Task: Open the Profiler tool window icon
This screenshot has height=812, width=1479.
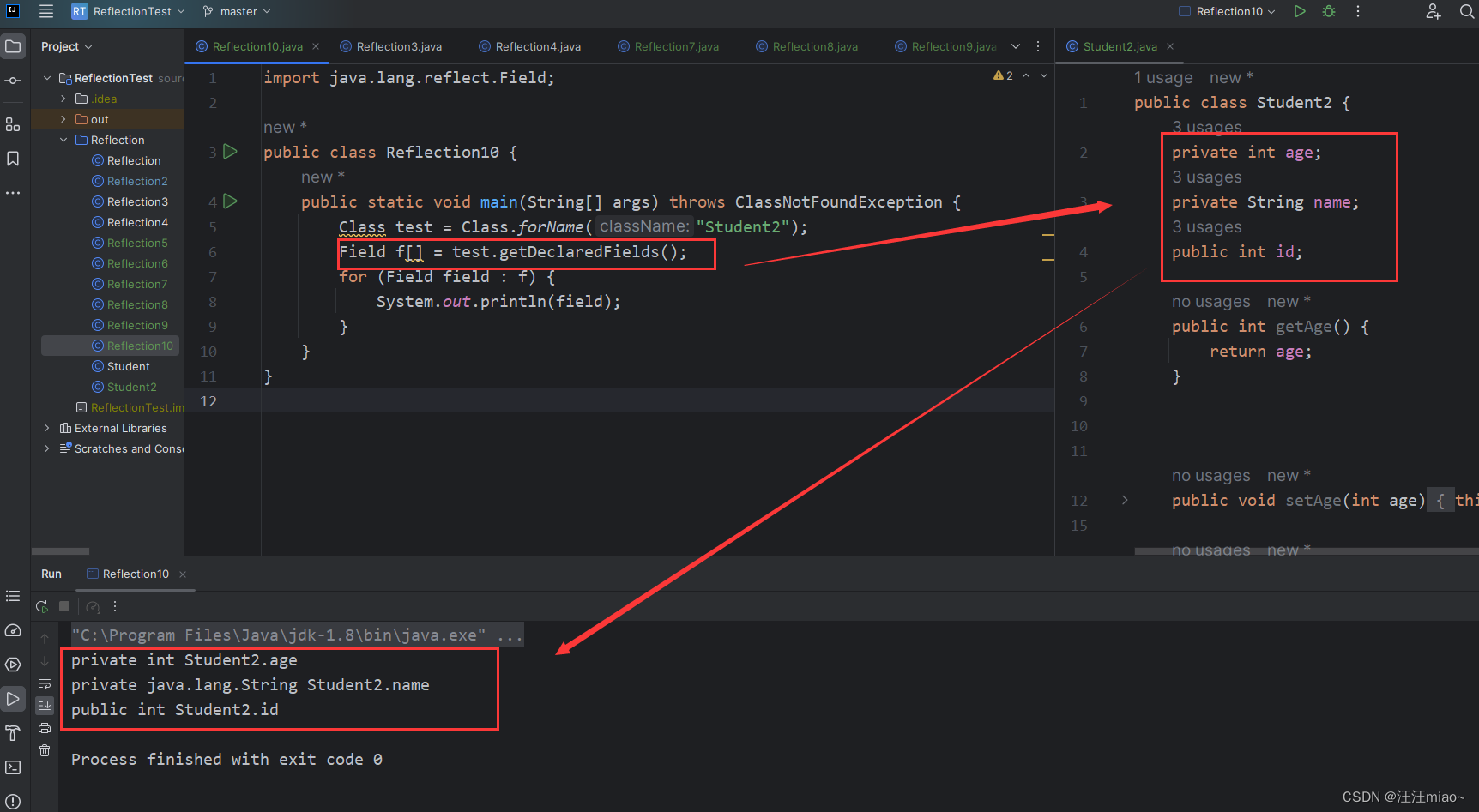Action: (x=13, y=630)
